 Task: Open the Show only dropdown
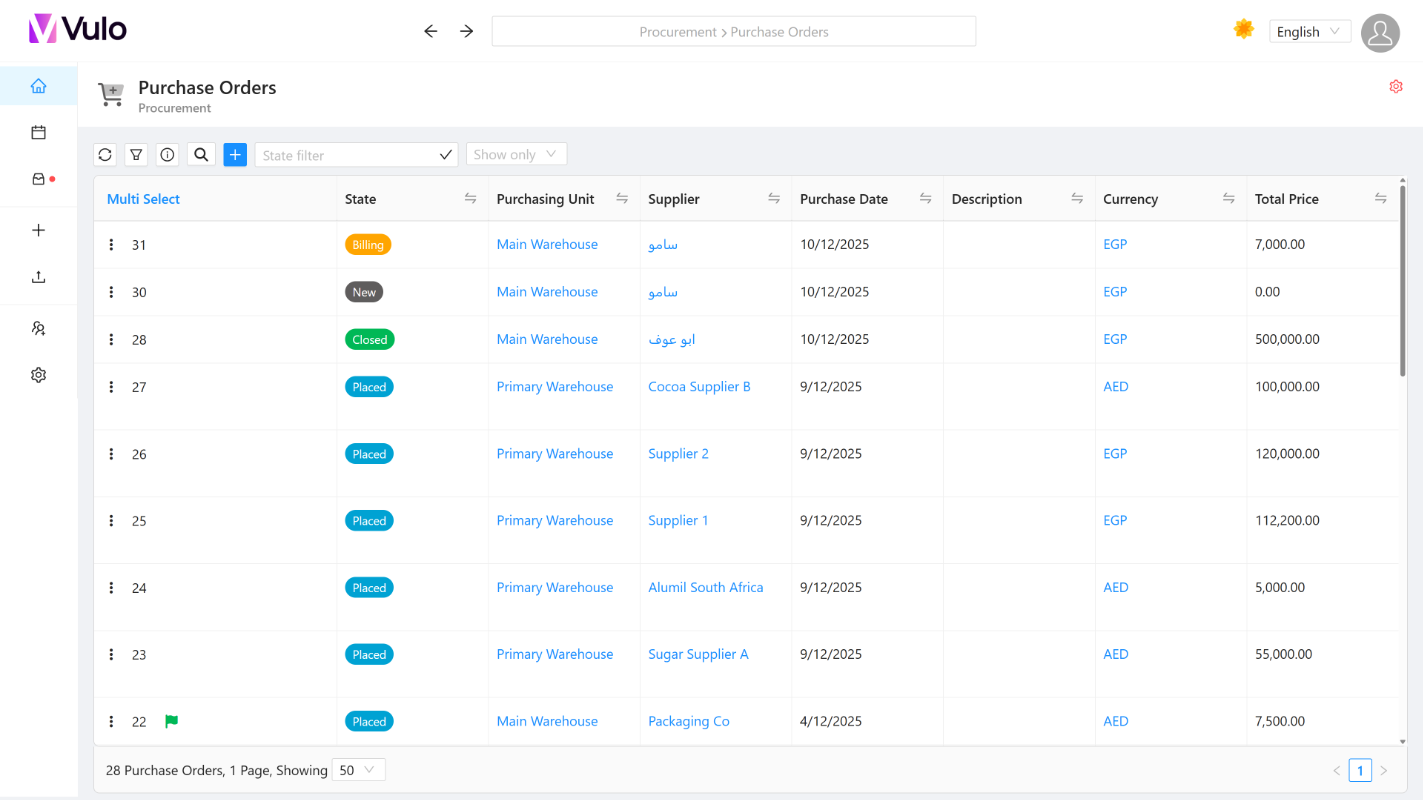click(516, 153)
